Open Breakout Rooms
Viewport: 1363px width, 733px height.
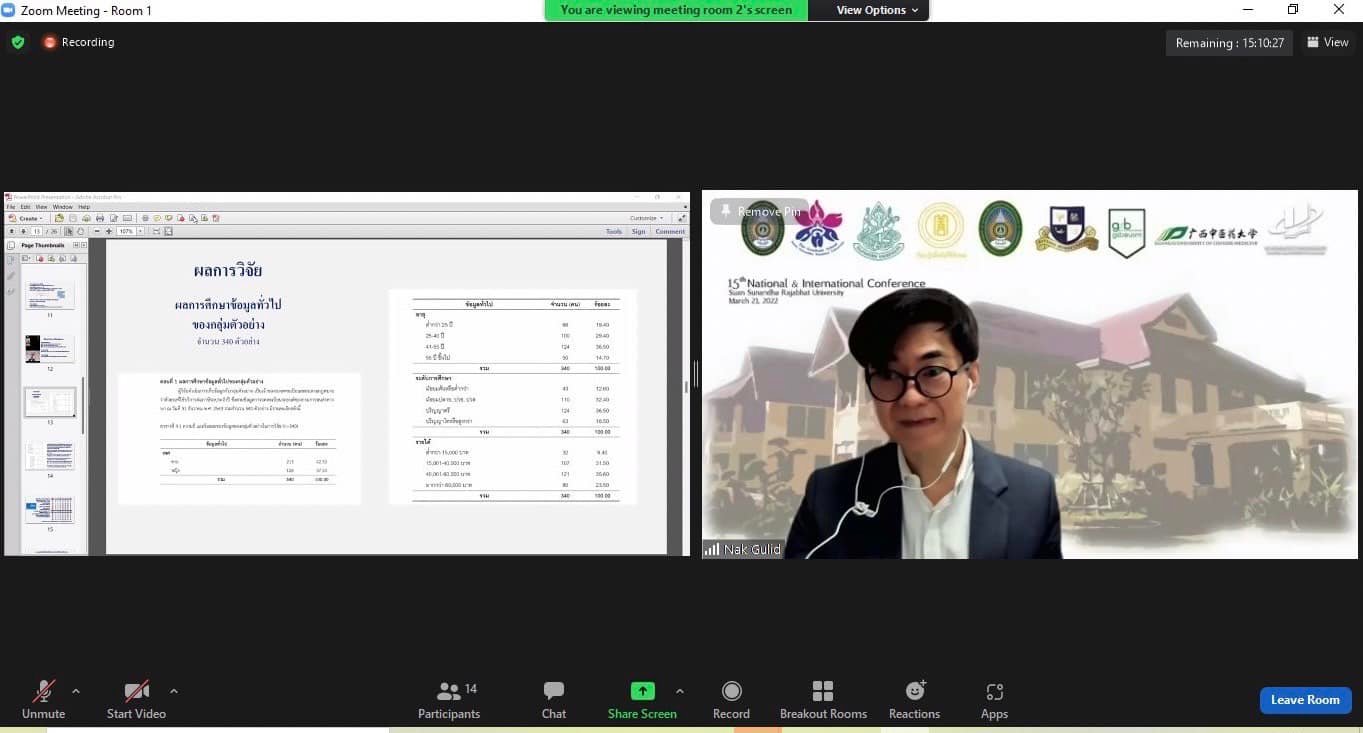(823, 692)
